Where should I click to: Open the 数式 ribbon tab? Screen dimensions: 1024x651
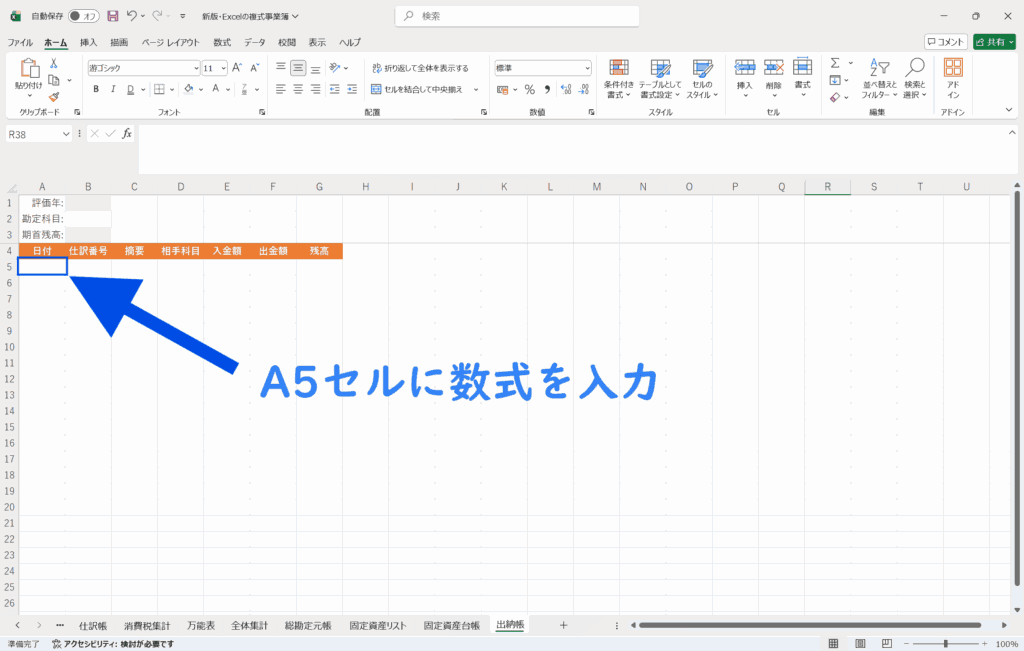221,42
